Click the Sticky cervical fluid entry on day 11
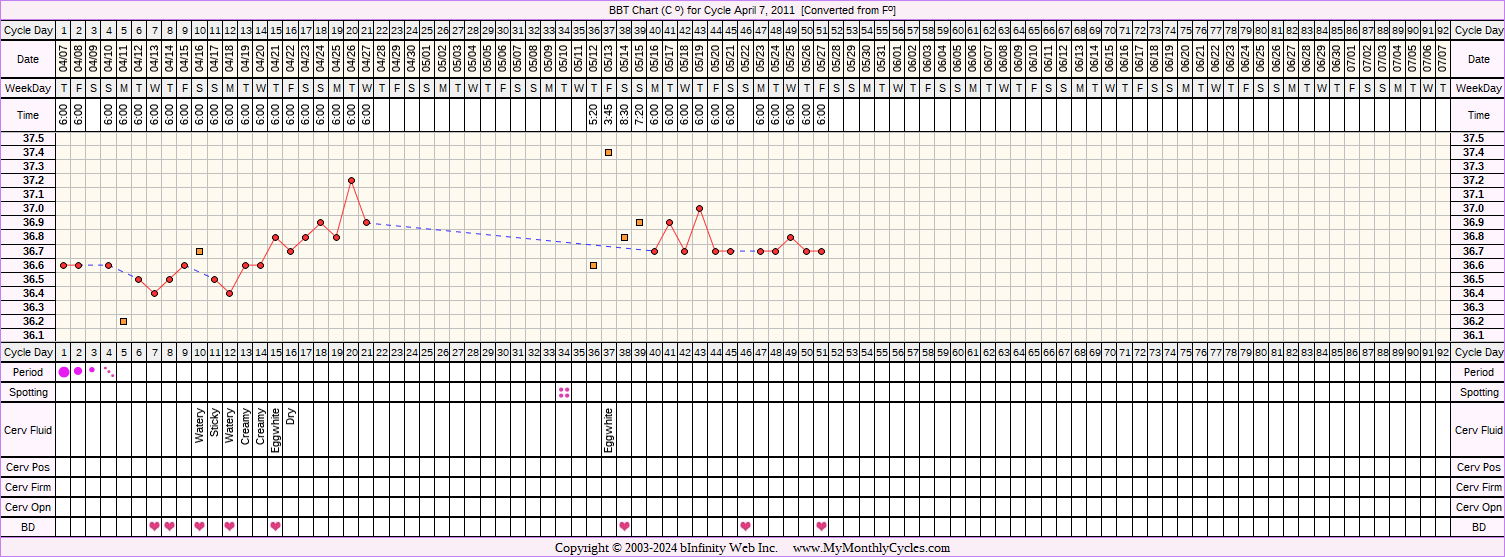The image size is (1505, 557). (x=215, y=426)
